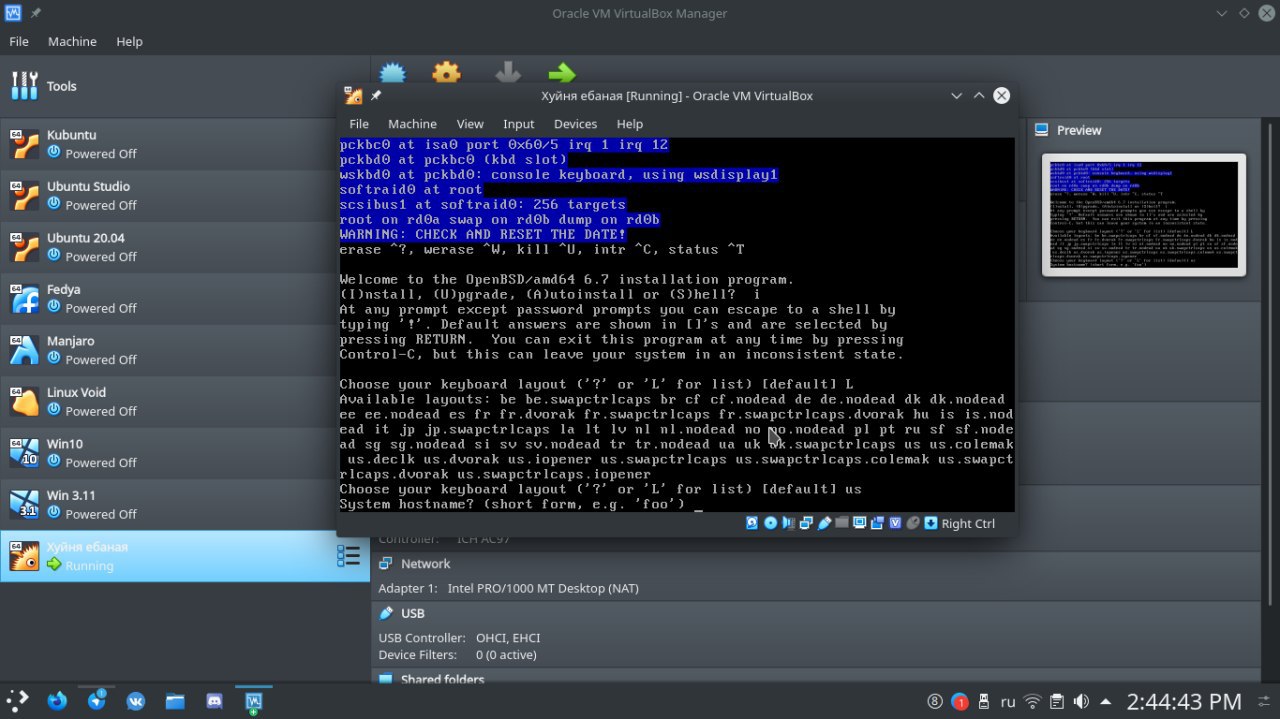Open Input menu in VM window

point(518,124)
